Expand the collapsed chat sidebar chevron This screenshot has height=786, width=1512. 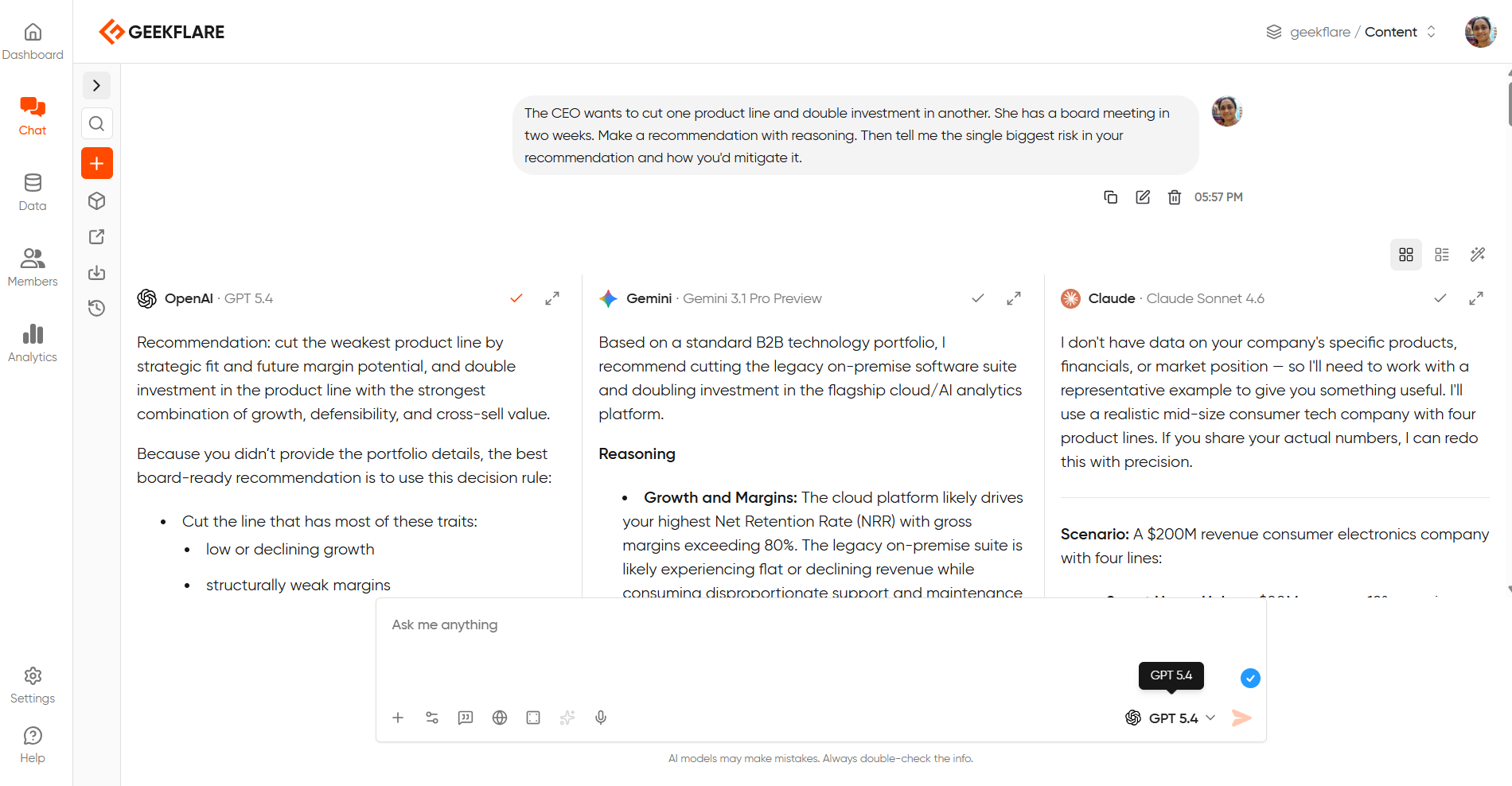click(x=96, y=85)
